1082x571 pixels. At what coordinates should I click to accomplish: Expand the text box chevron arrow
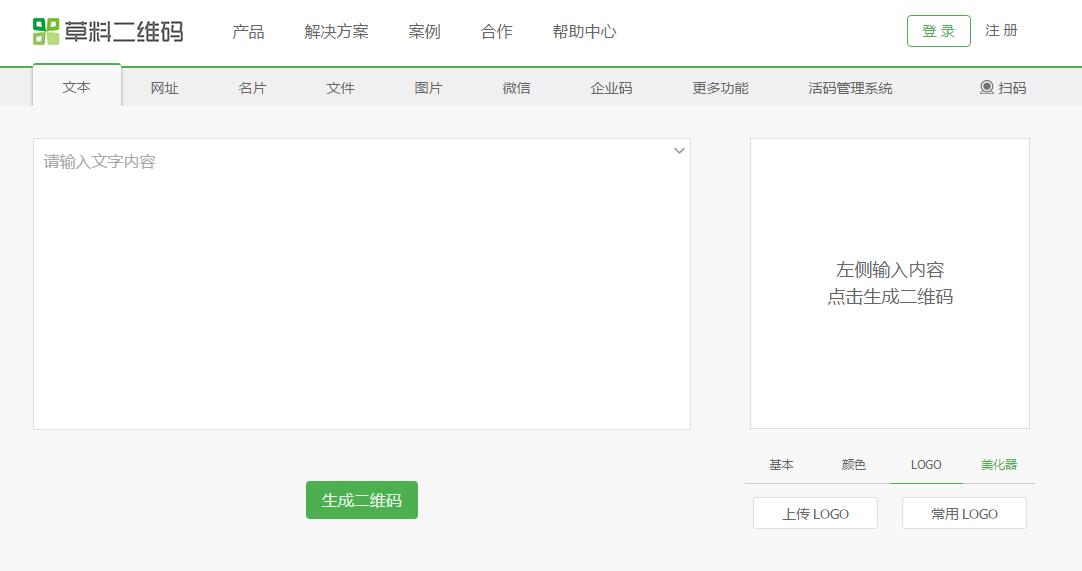click(679, 151)
